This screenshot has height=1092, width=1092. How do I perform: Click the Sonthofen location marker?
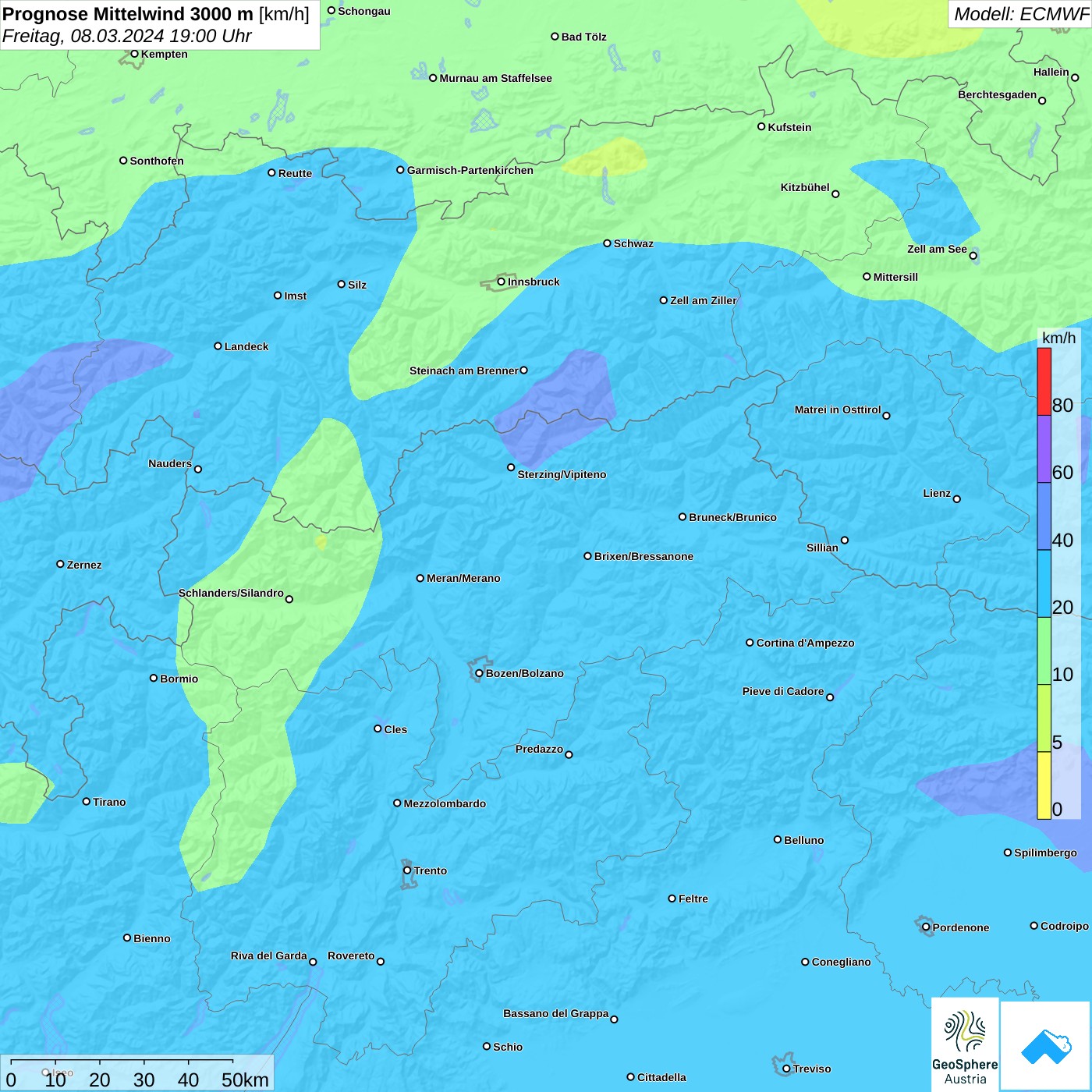point(123,161)
